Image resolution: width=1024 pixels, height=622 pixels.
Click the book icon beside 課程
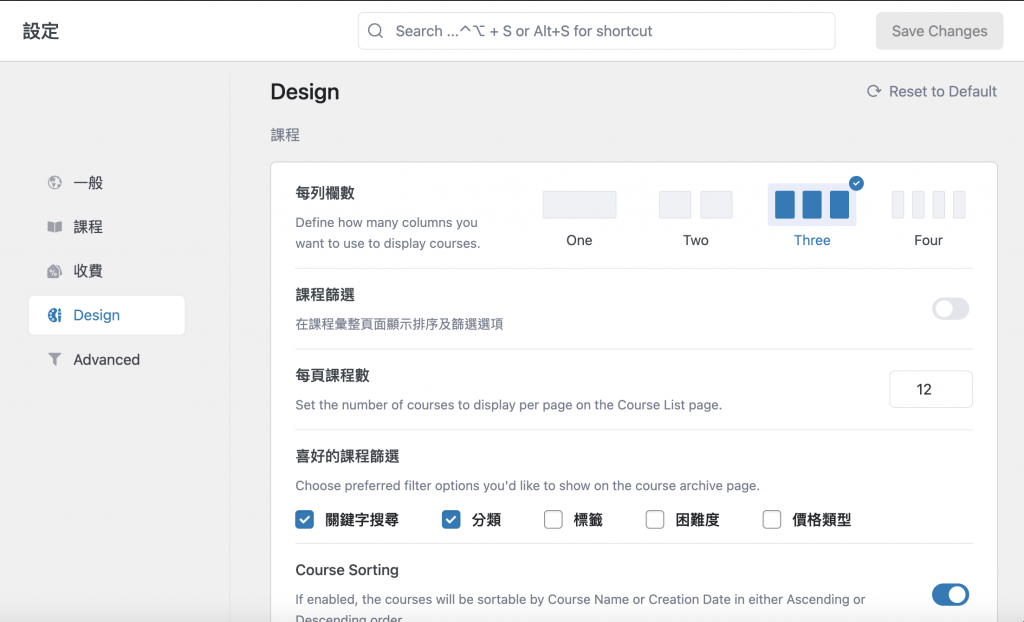click(55, 227)
